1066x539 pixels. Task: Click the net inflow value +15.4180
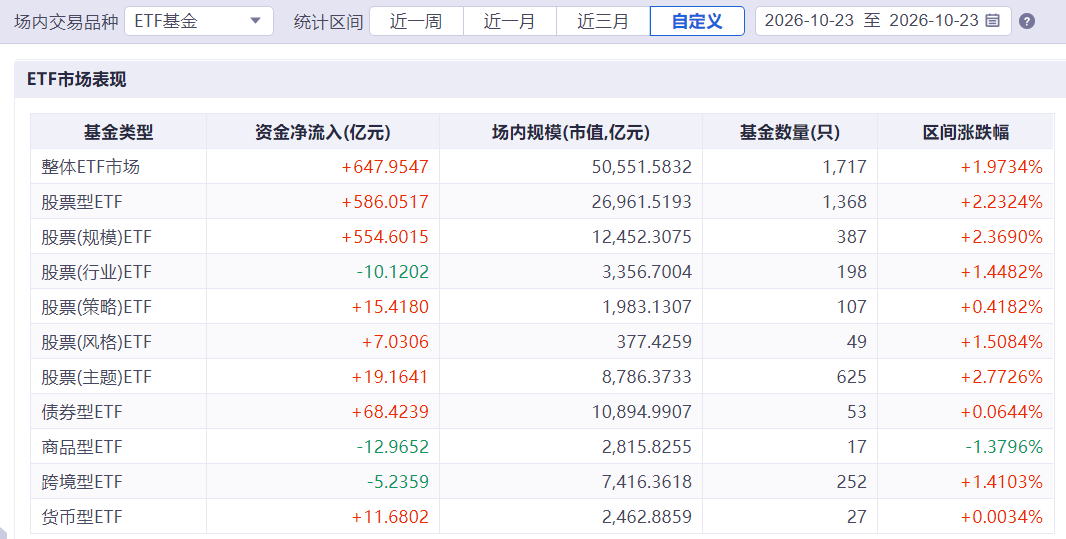(x=390, y=307)
